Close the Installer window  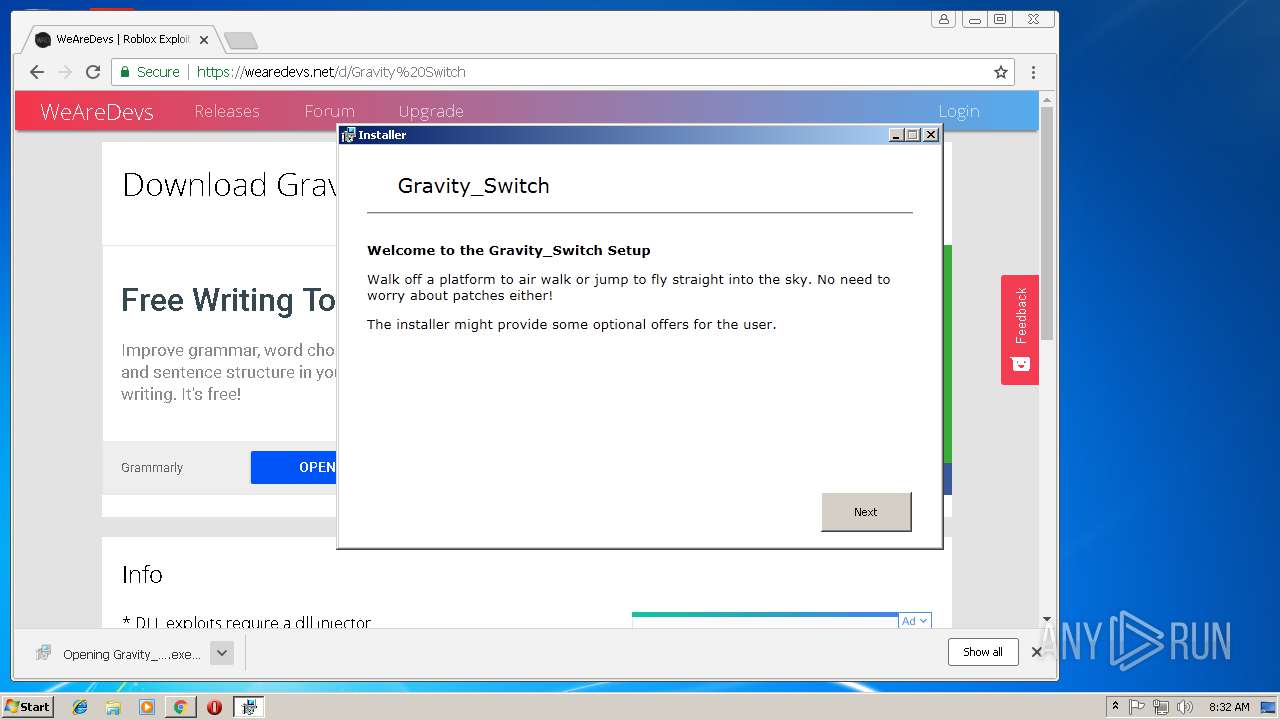(x=931, y=135)
